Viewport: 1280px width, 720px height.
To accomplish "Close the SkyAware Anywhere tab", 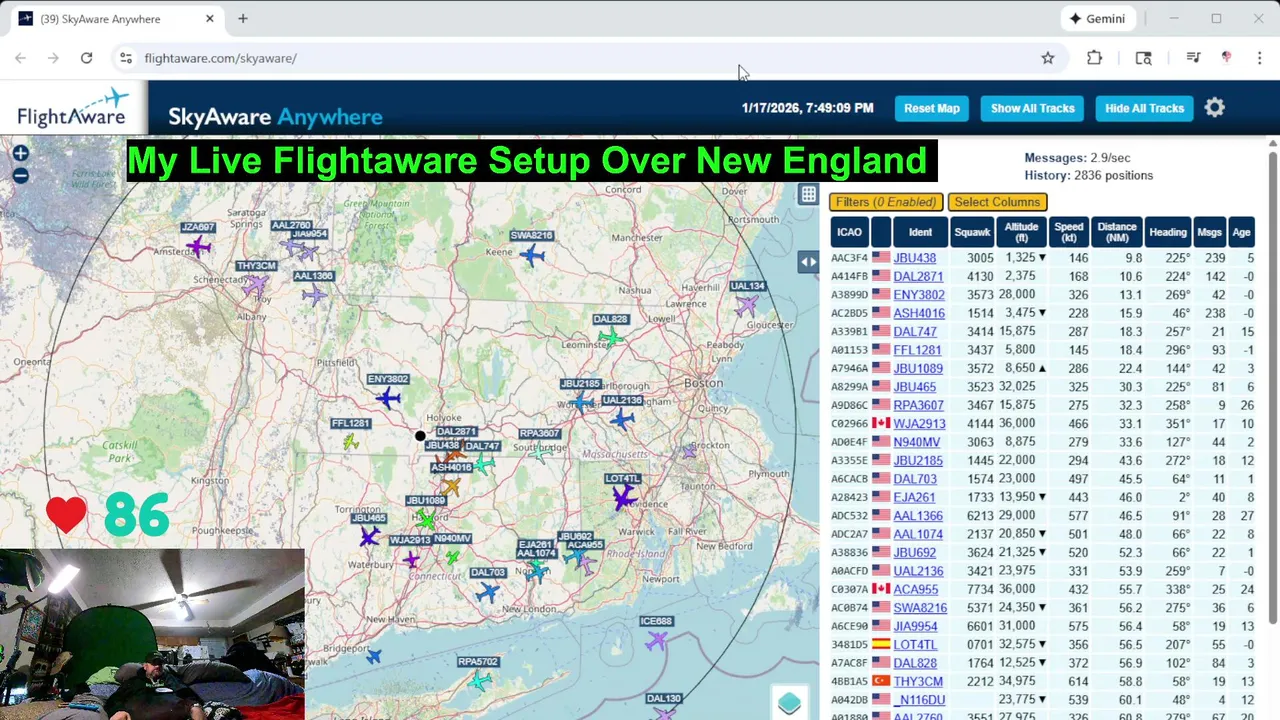I will [210, 19].
